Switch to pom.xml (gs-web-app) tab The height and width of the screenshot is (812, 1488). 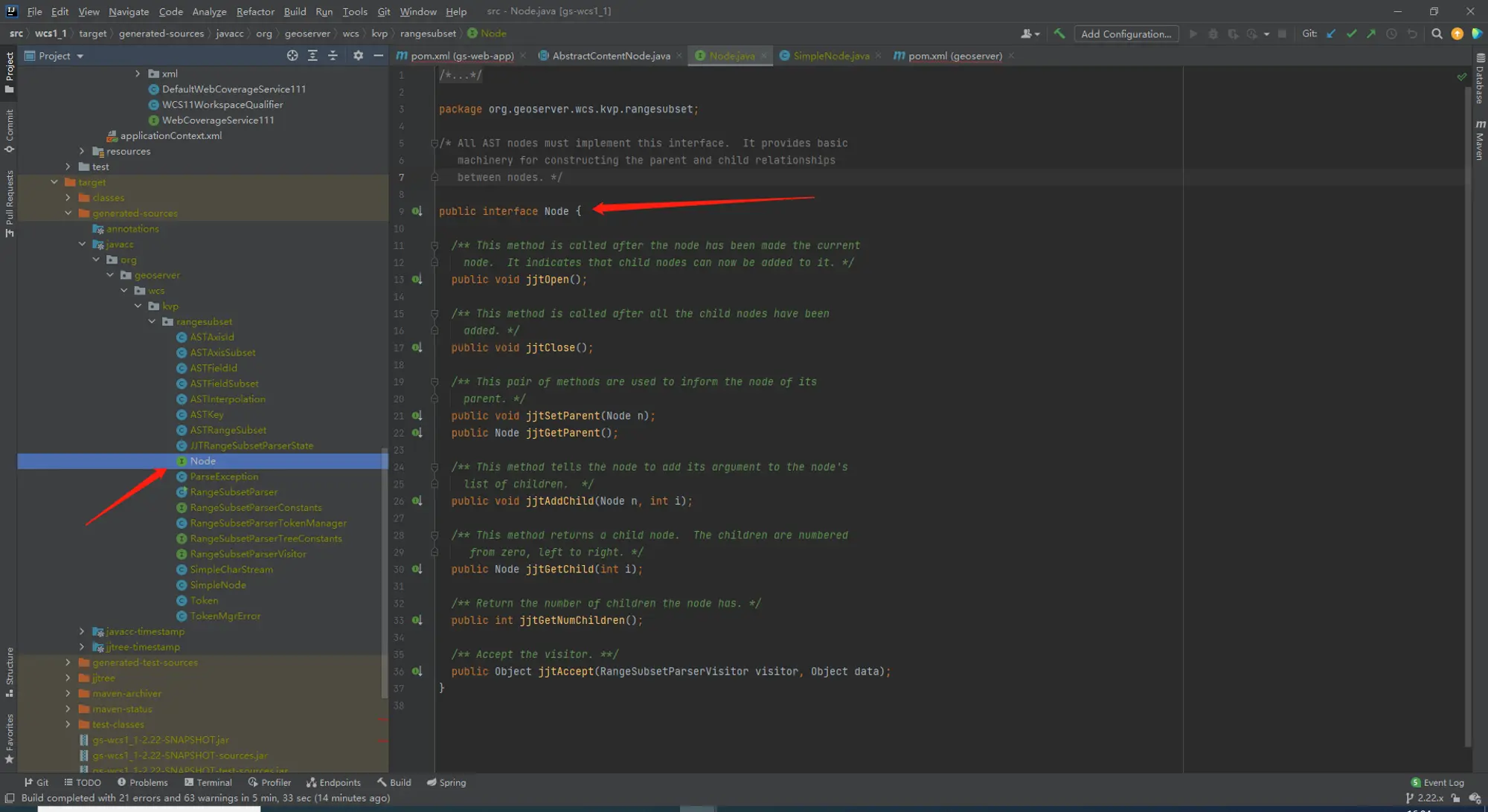[461, 56]
